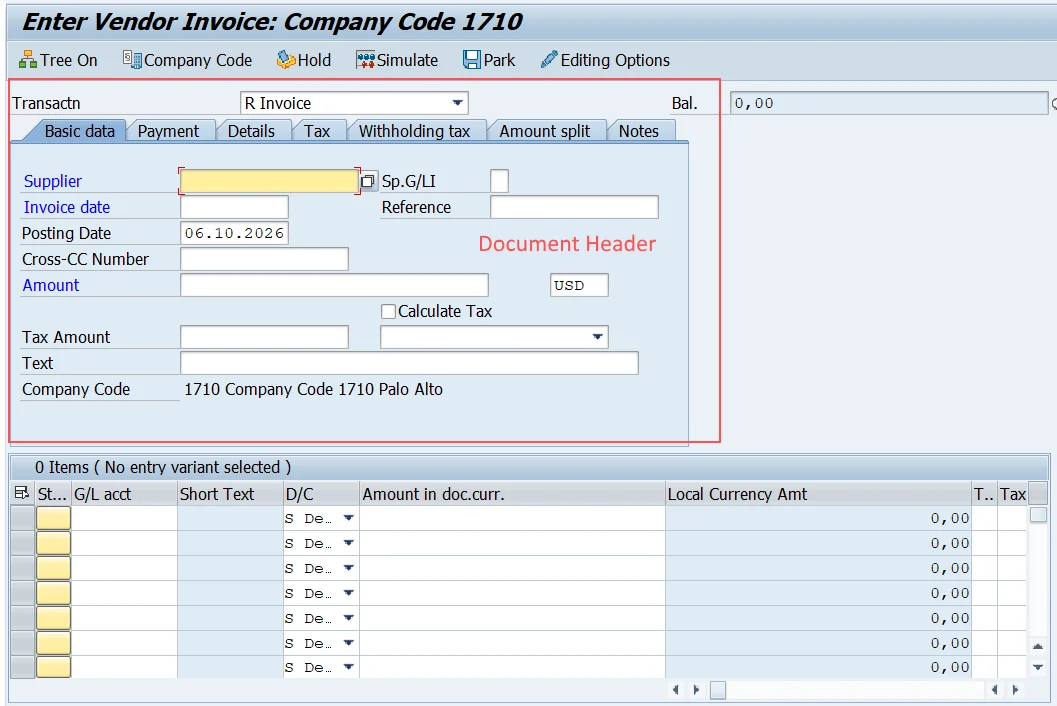Click the horizontal scrollbar thumb
Viewport: 1057px width, 706px height.
tap(718, 690)
